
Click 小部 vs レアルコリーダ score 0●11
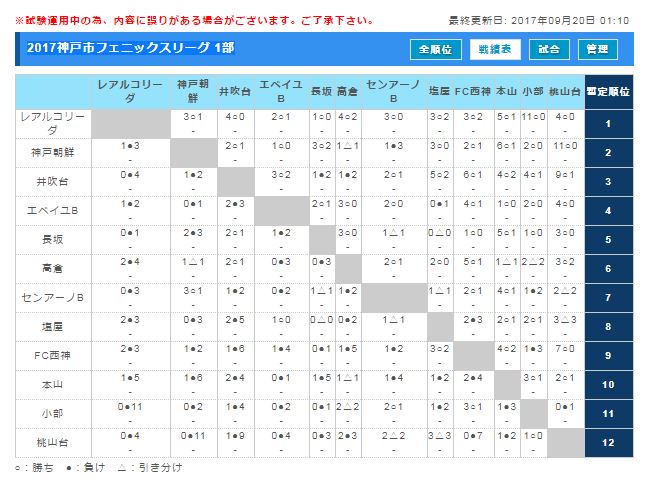click(x=130, y=407)
